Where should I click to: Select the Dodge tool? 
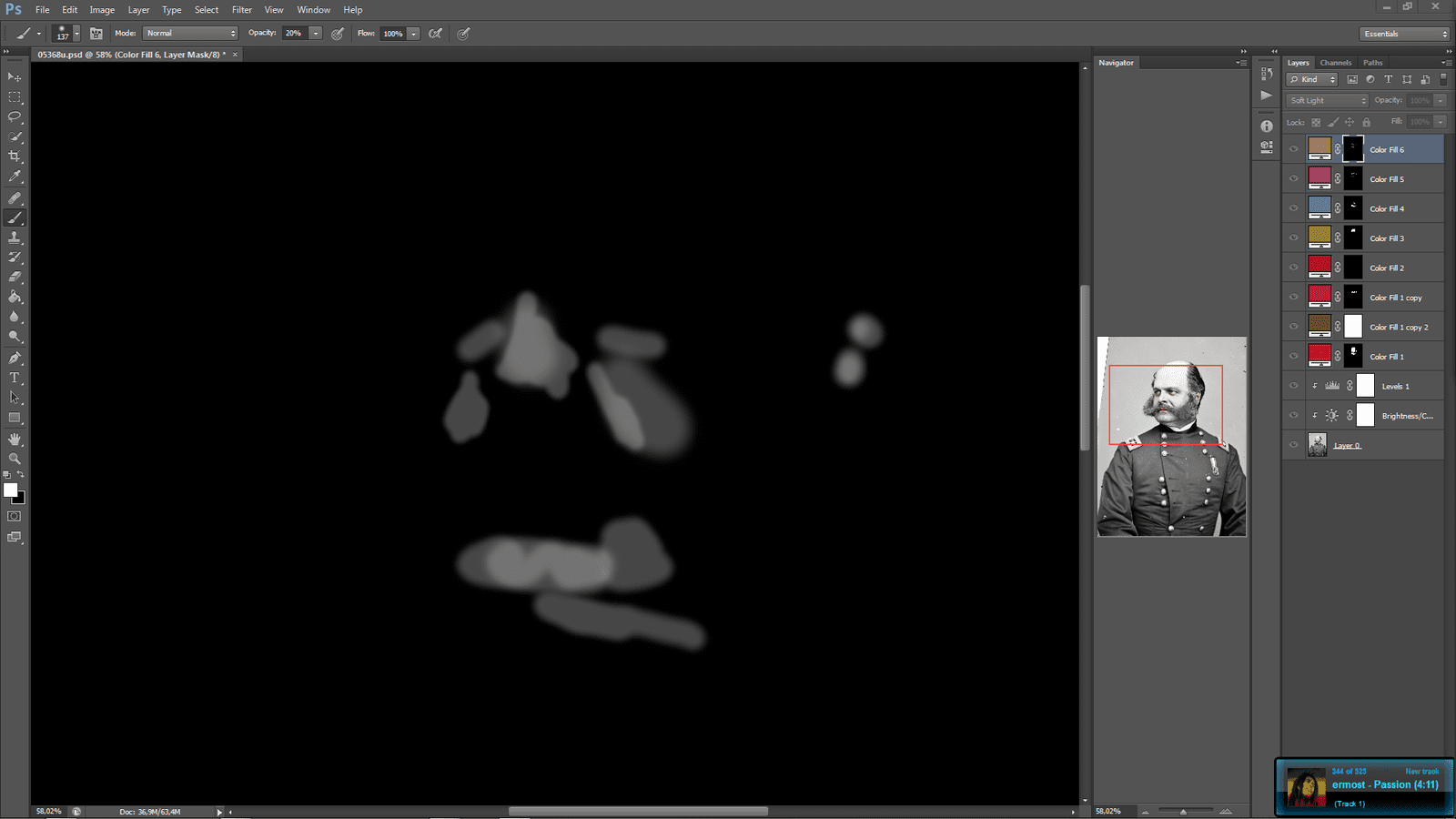(x=15, y=337)
